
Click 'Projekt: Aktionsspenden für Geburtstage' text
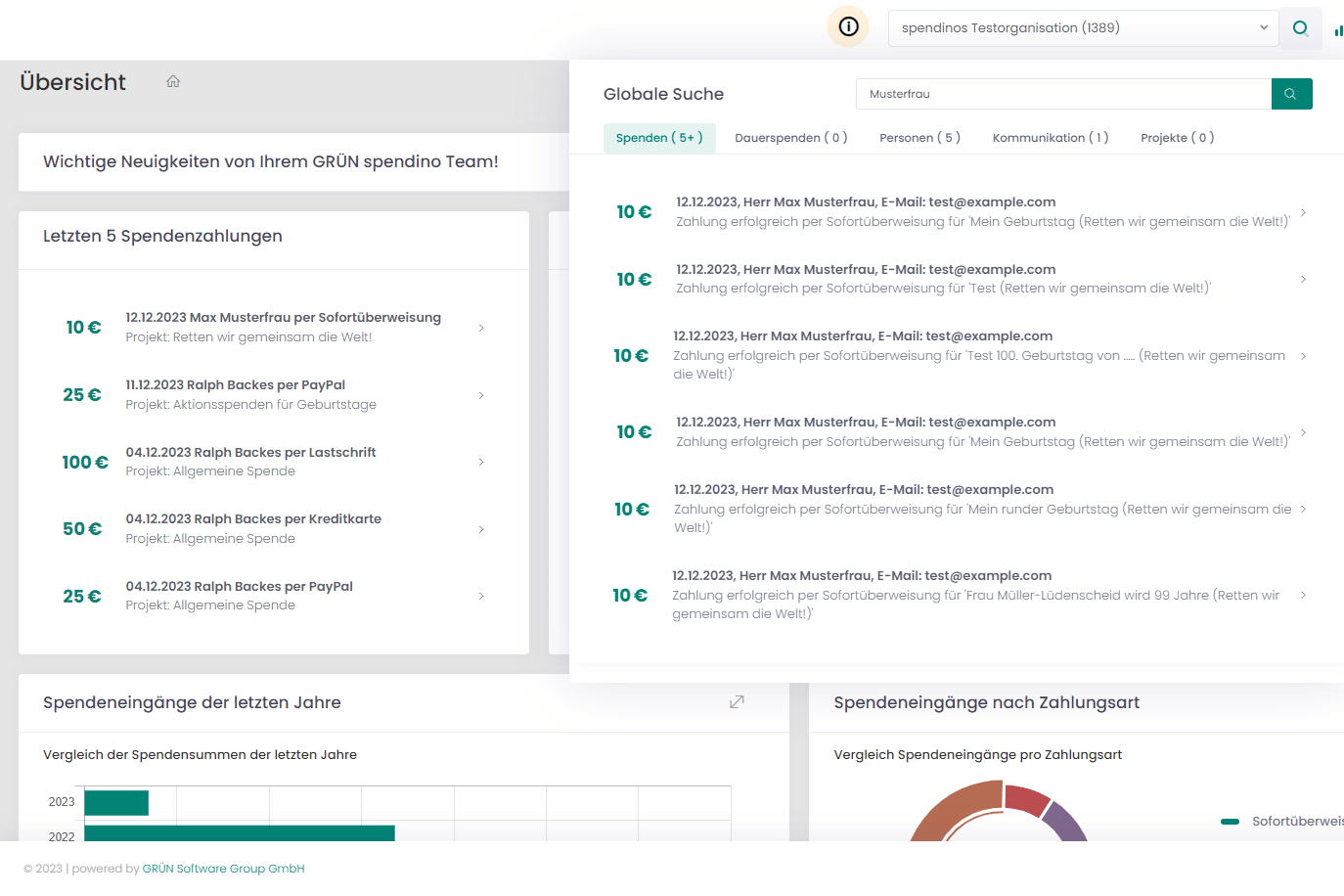point(250,404)
